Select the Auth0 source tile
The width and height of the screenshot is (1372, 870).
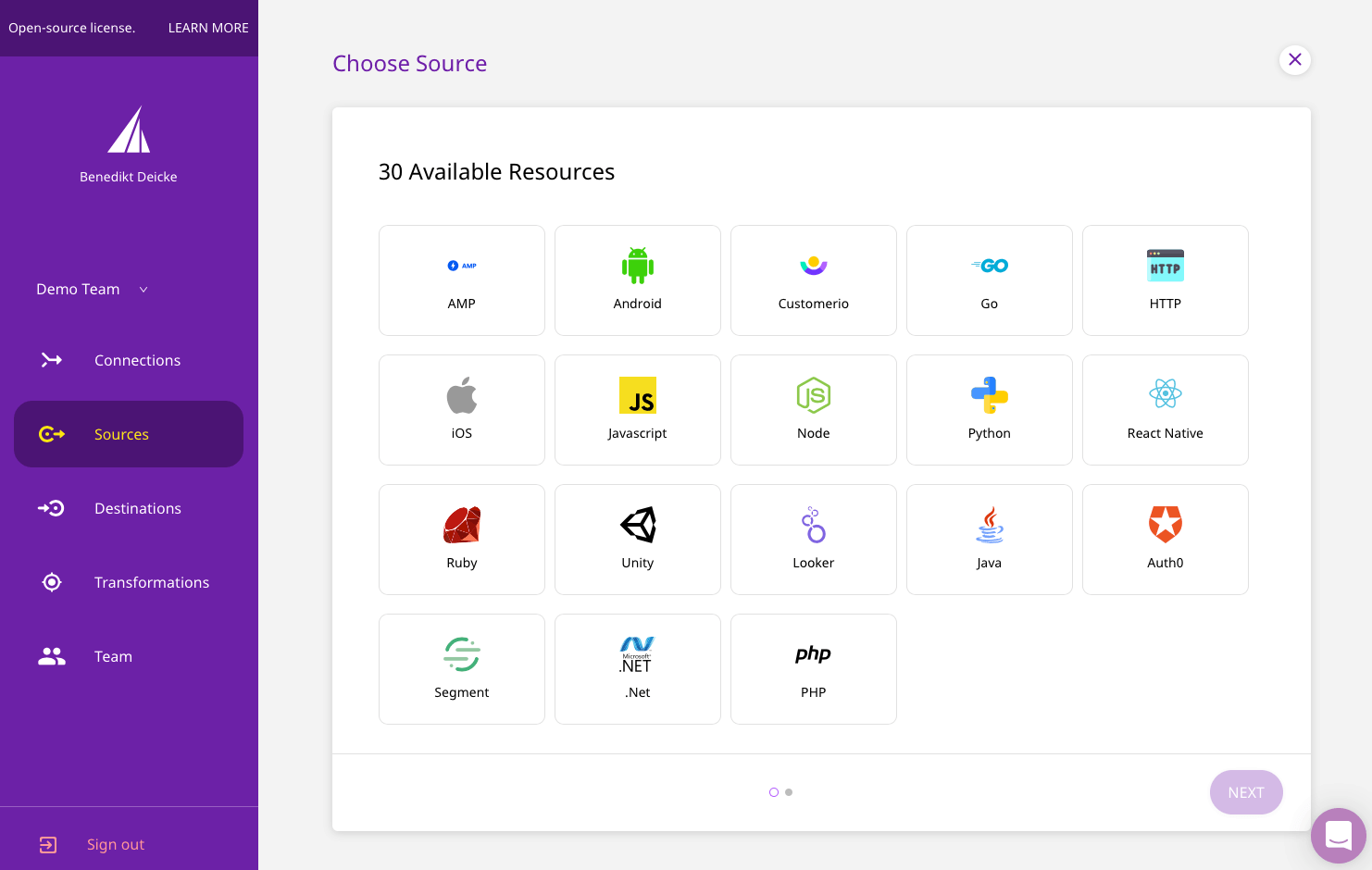pyautogui.click(x=1165, y=539)
